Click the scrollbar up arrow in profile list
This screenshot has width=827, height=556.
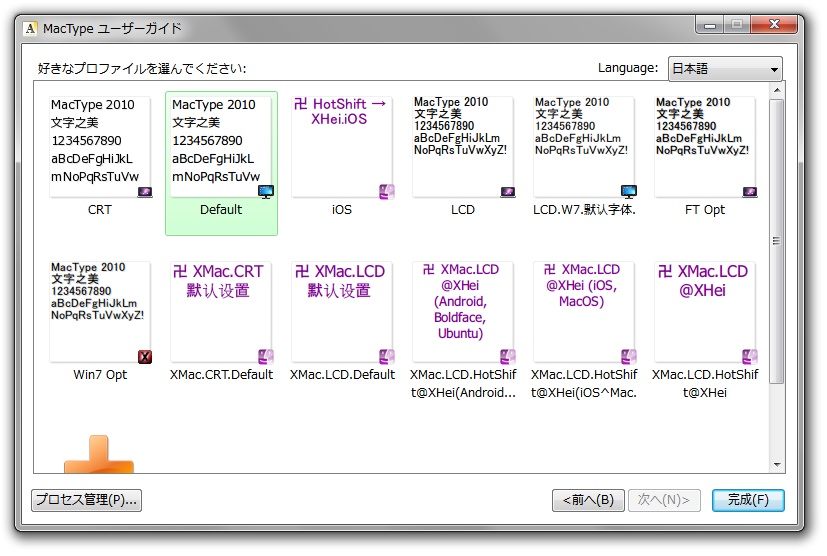(777, 90)
